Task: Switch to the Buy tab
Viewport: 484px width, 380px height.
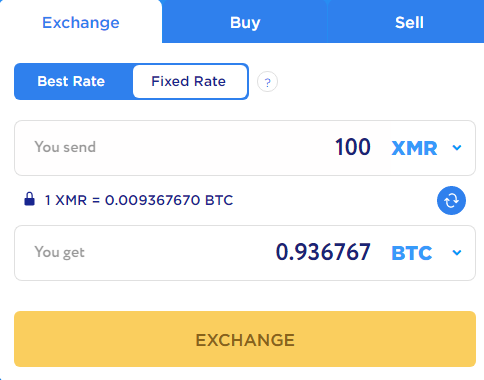Action: [245, 23]
